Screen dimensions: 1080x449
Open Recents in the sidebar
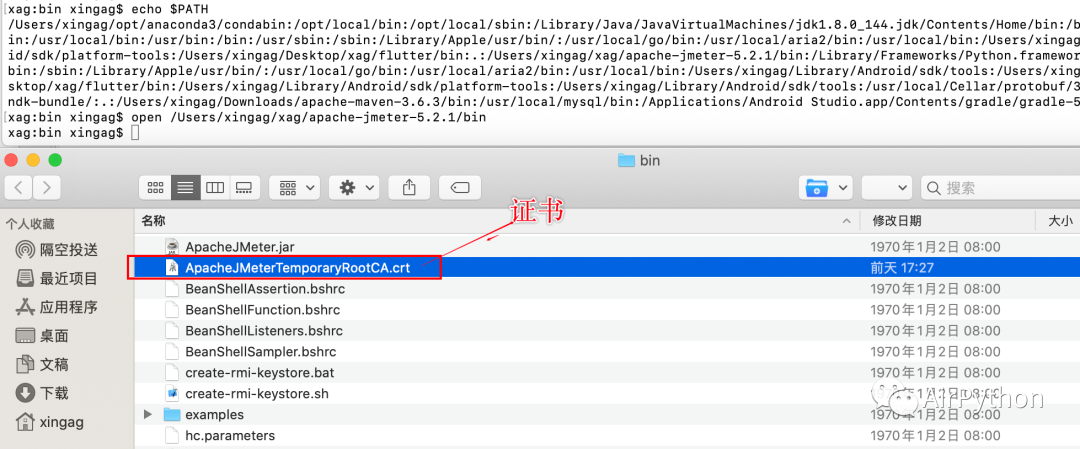[58, 278]
